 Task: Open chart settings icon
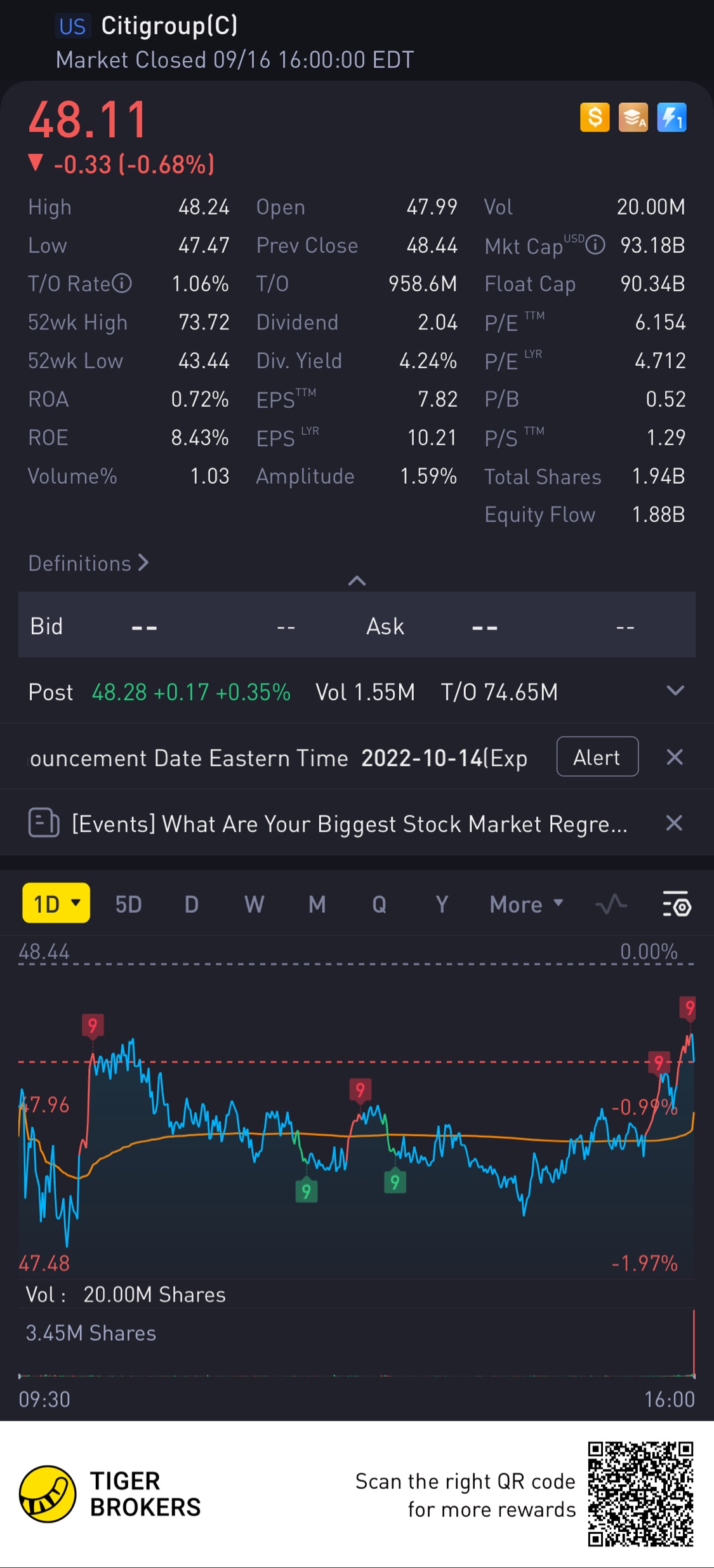(677, 904)
